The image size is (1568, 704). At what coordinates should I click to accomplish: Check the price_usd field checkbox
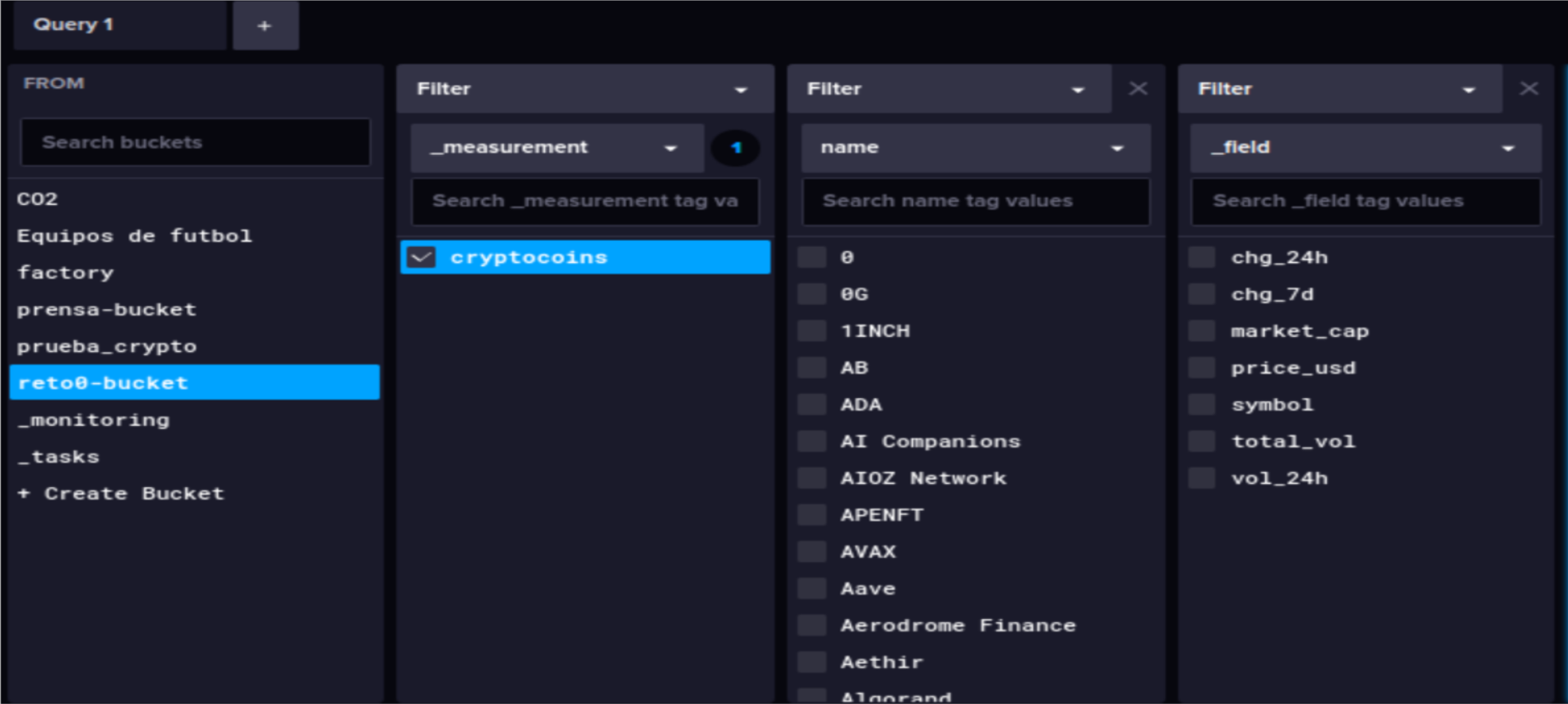[x=1201, y=368]
